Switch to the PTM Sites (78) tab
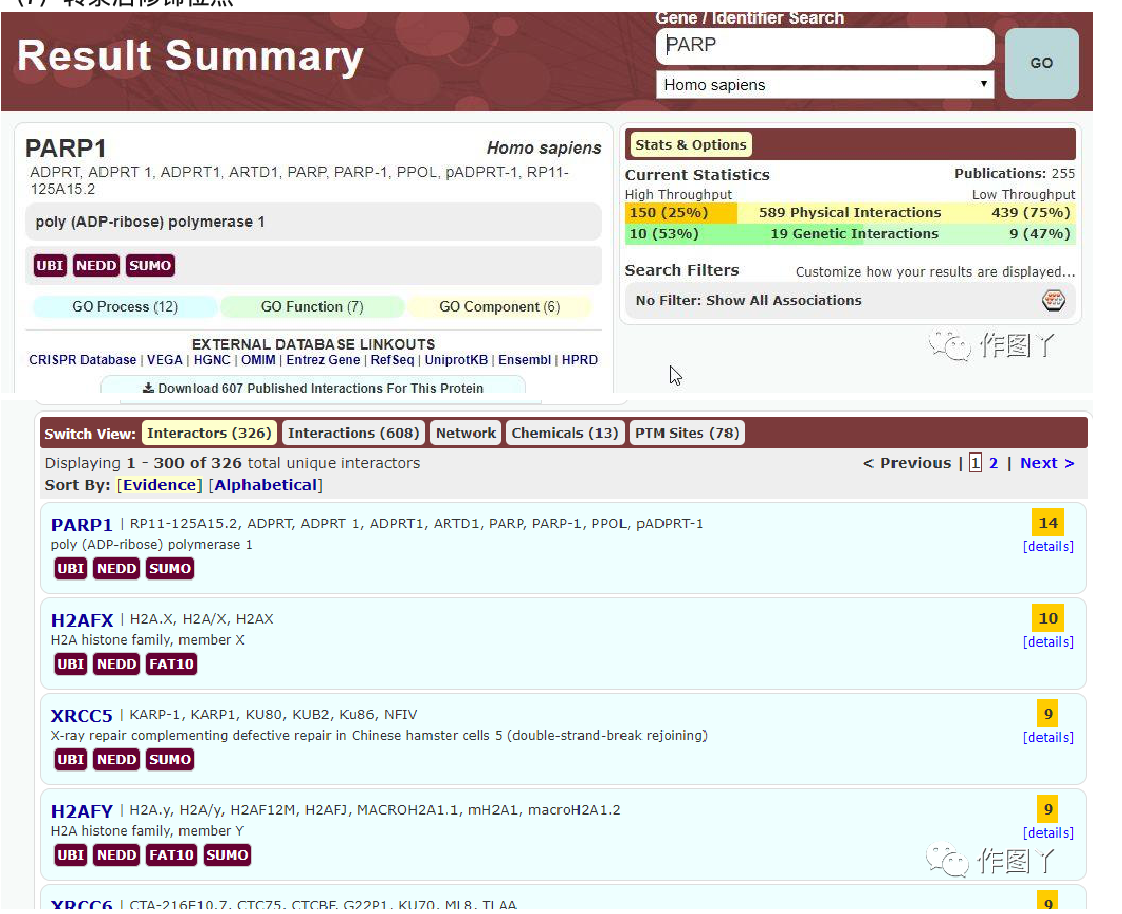The height and width of the screenshot is (914, 1122). click(x=687, y=433)
